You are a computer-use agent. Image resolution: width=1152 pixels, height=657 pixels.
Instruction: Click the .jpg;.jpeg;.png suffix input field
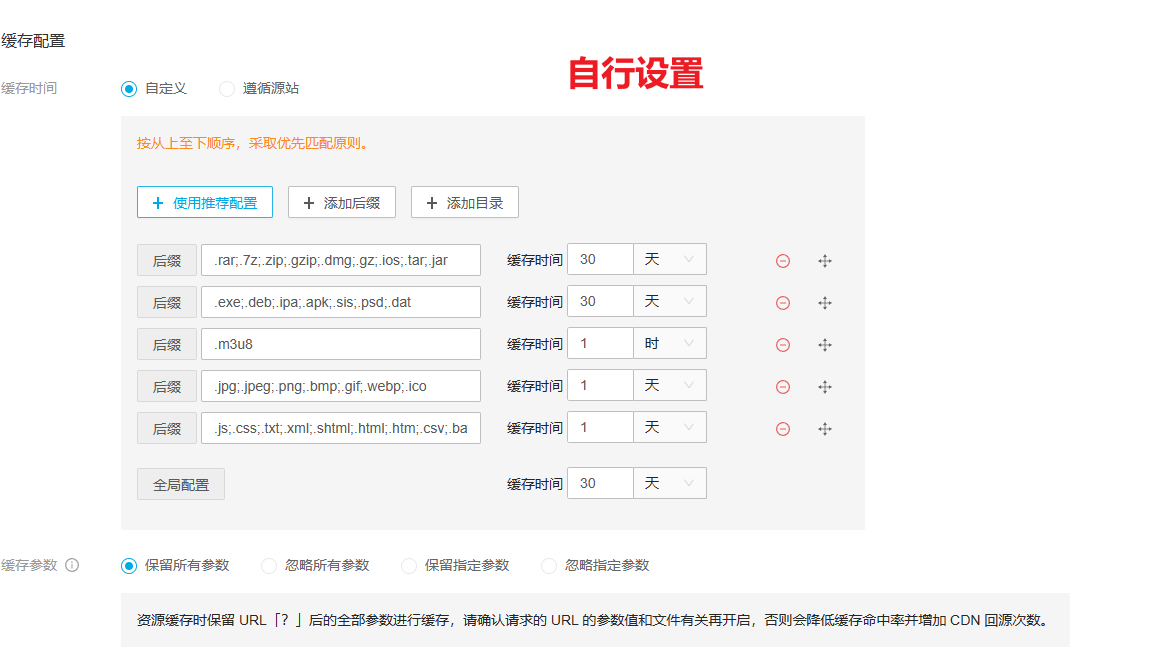pos(340,386)
